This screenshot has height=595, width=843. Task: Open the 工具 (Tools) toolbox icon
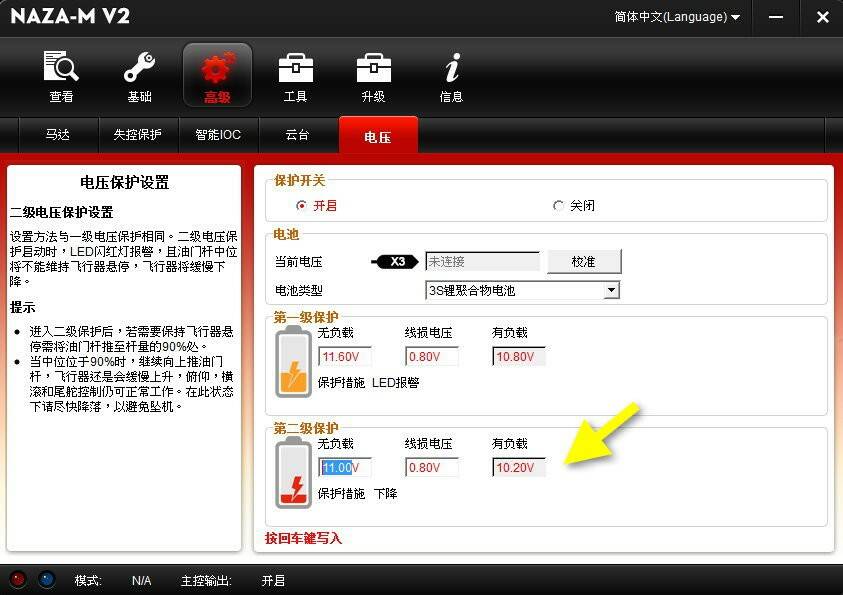[x=295, y=75]
